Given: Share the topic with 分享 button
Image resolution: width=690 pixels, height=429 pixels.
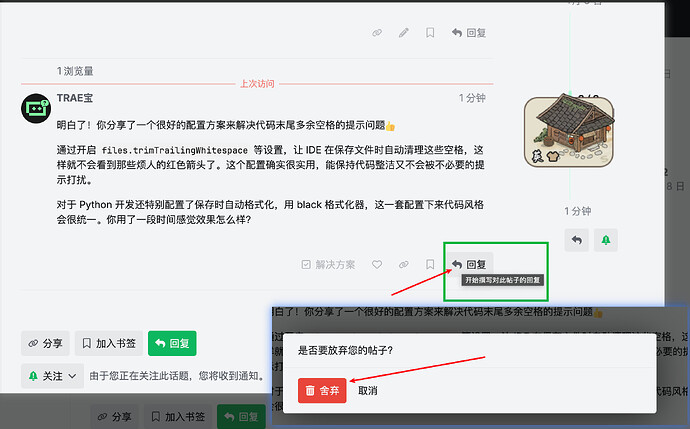Looking at the screenshot, I should tap(45, 343).
